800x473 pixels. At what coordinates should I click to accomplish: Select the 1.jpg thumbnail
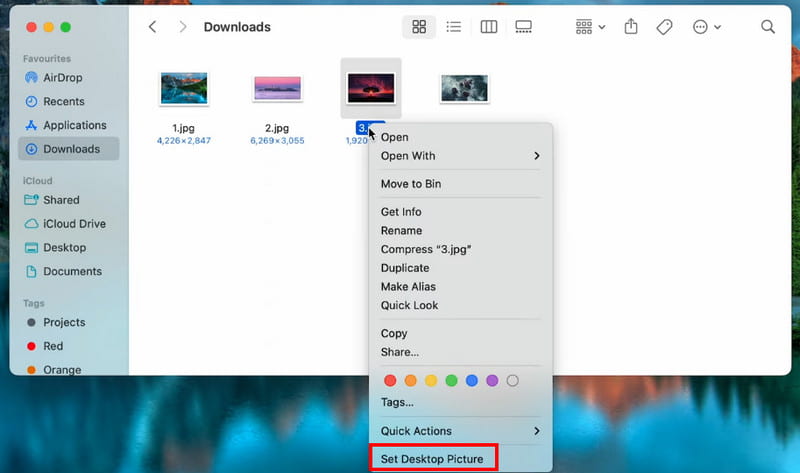click(x=184, y=89)
